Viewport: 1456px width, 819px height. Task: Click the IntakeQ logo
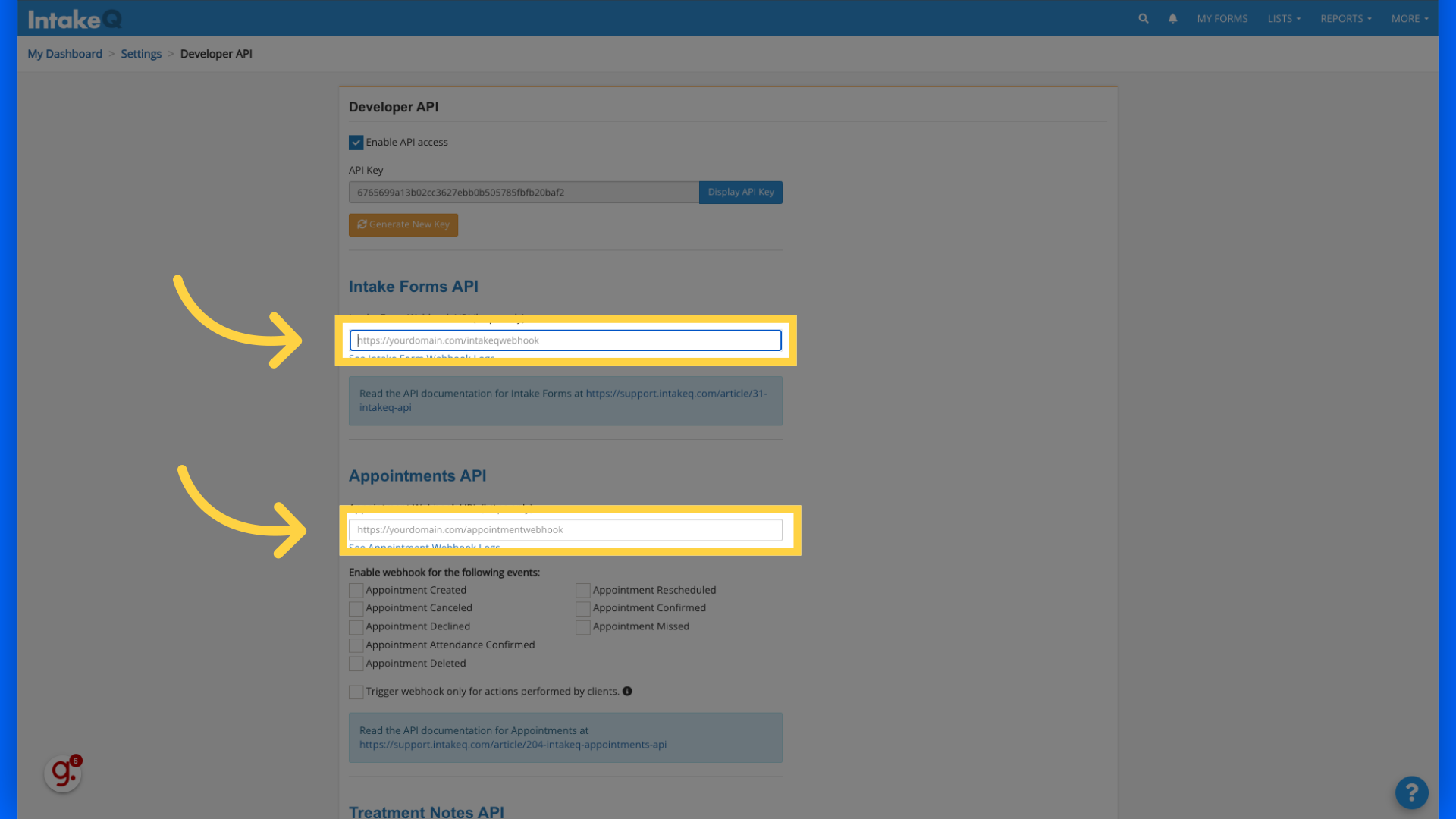(74, 19)
